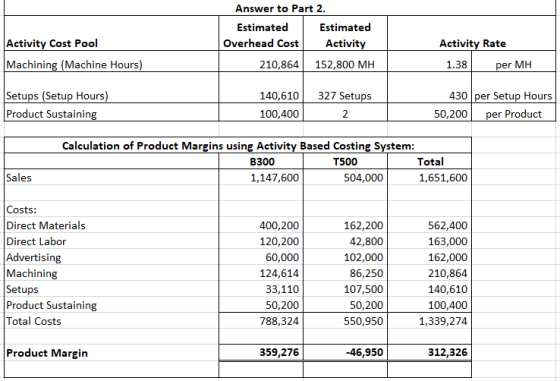560x381 pixels.
Task: Click the 'Direct Materials' row label
Action: tap(111, 225)
